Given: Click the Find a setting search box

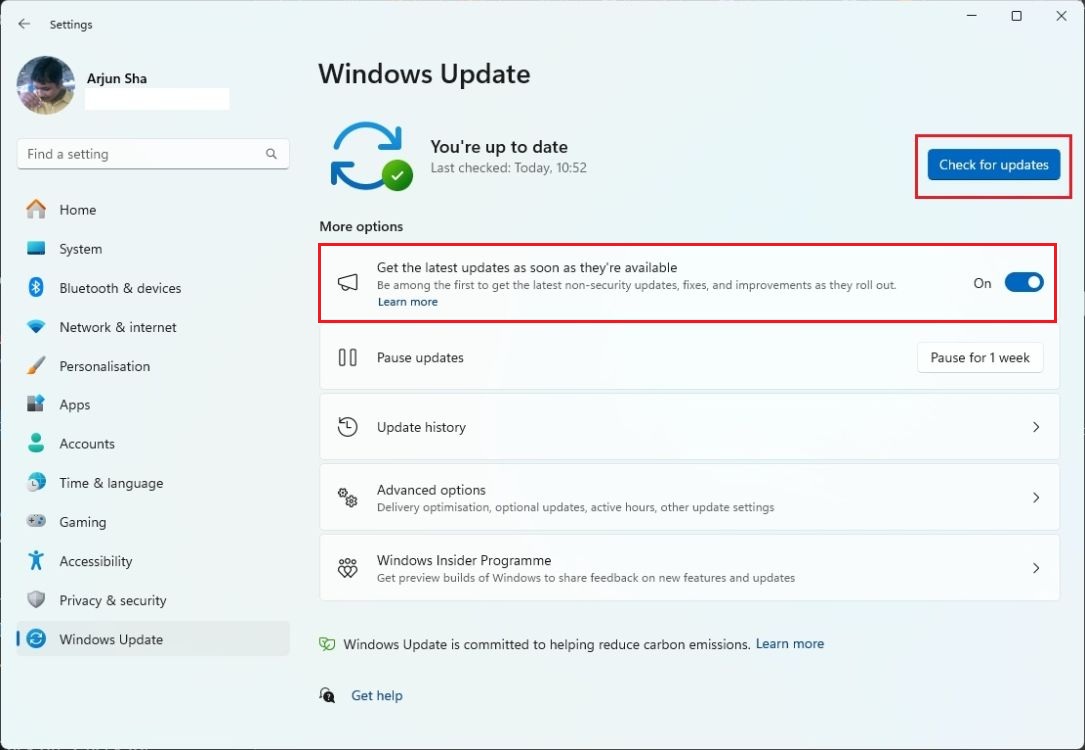Looking at the screenshot, I should point(152,153).
